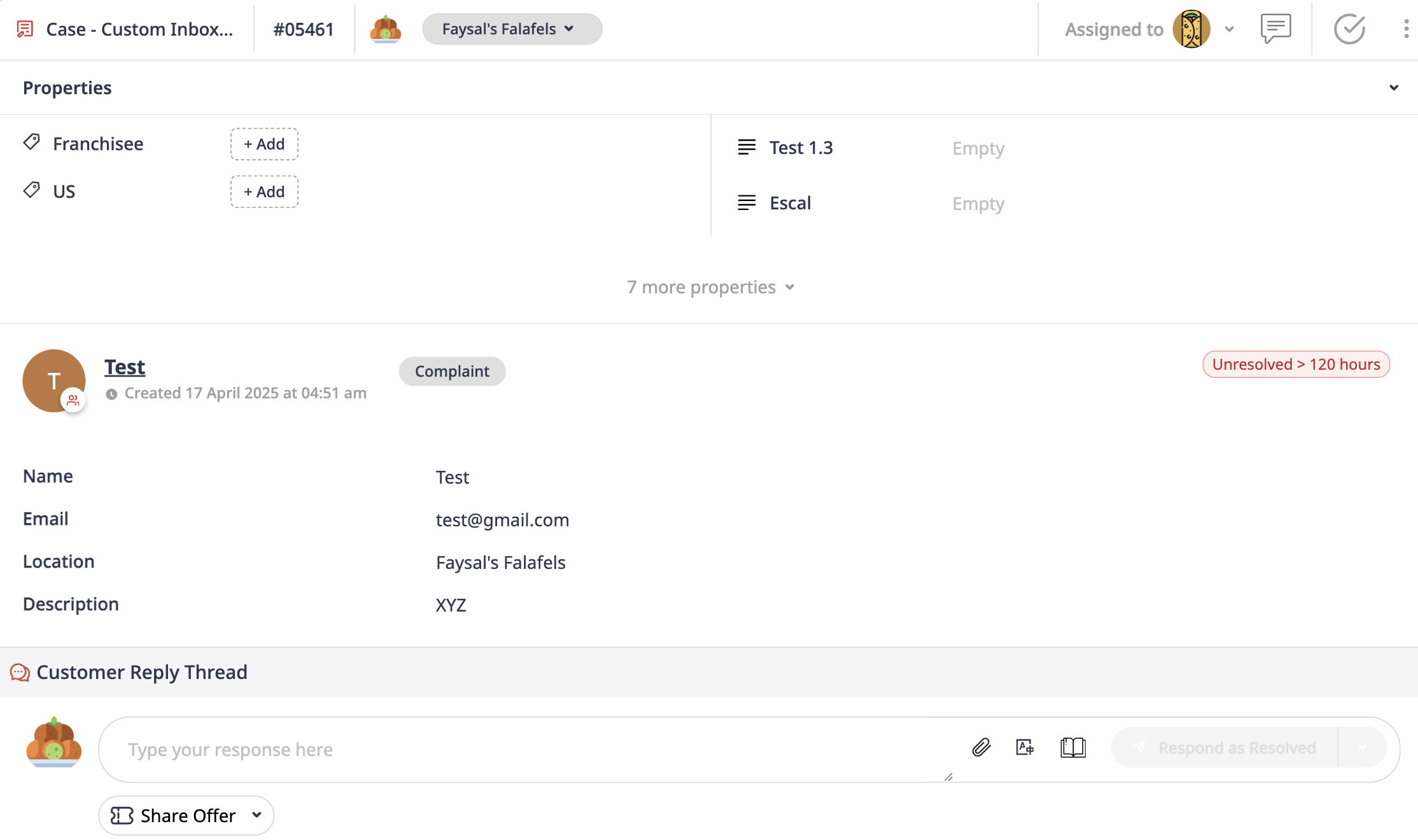Click the customer avatar labeled T
Image resolution: width=1418 pixels, height=840 pixels.
(53, 381)
